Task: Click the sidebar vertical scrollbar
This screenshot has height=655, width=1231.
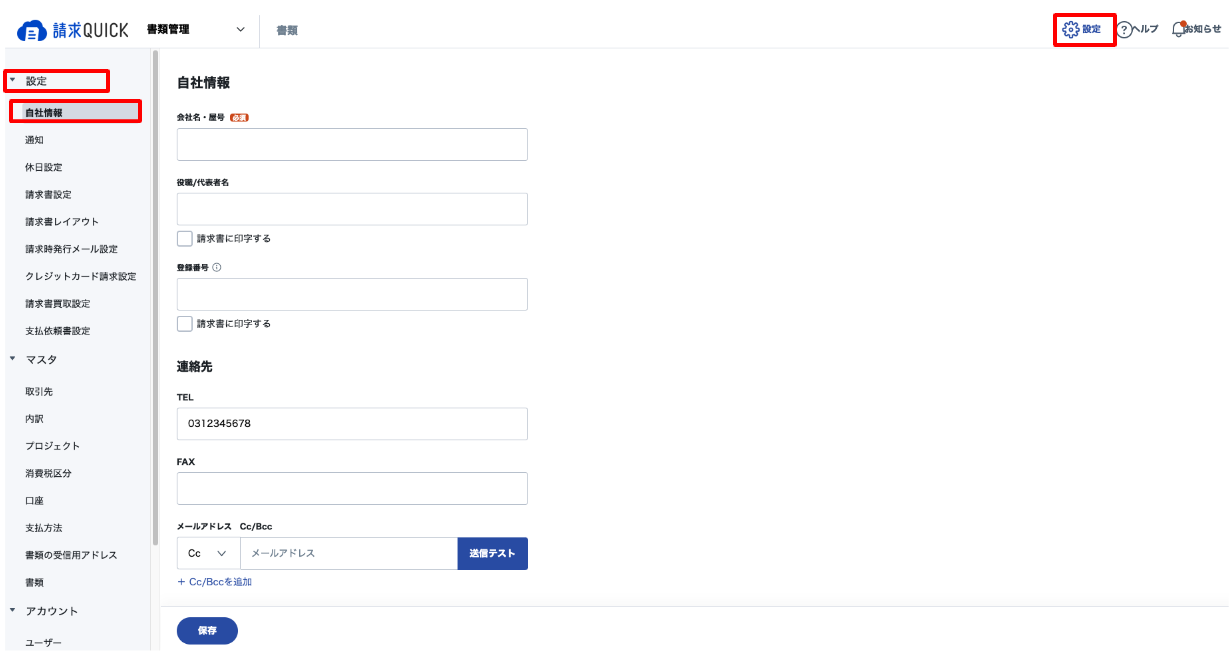Action: coord(155,300)
